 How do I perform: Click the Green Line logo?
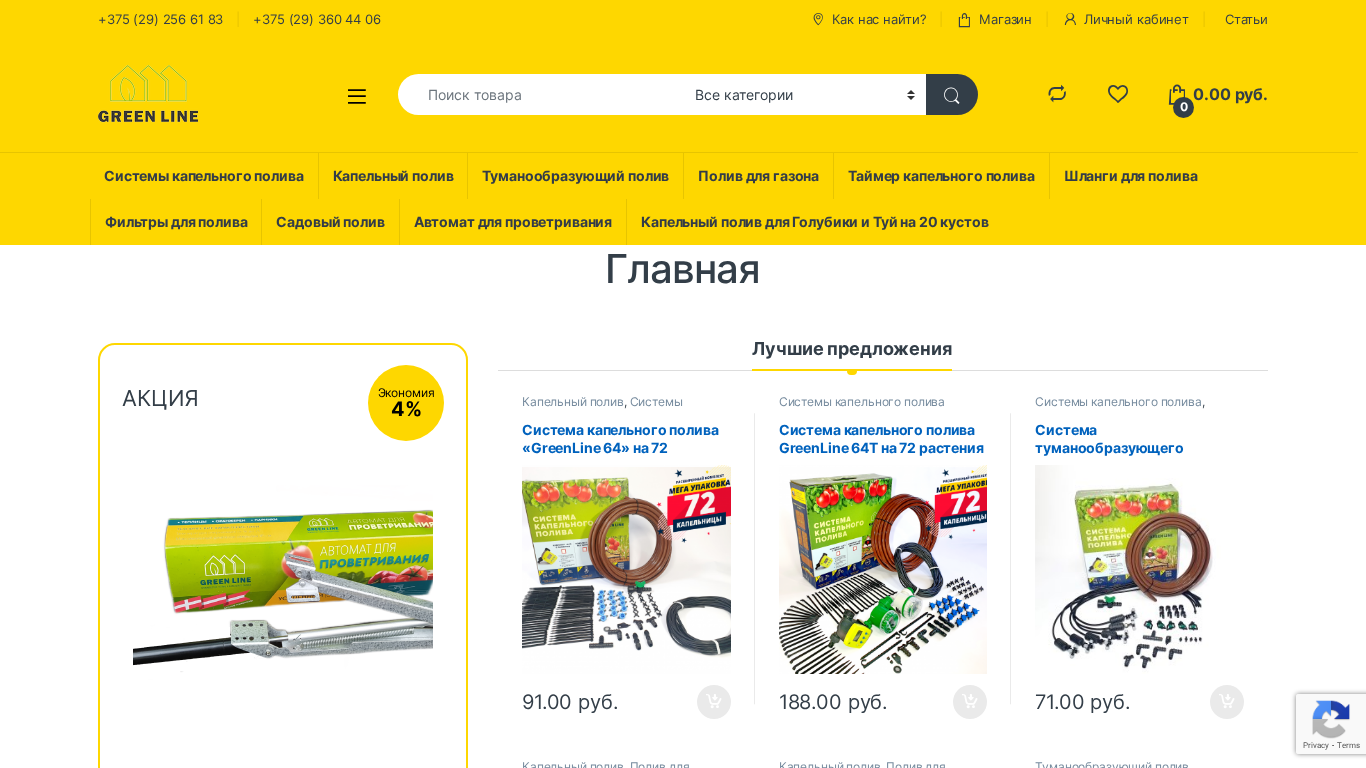148,94
